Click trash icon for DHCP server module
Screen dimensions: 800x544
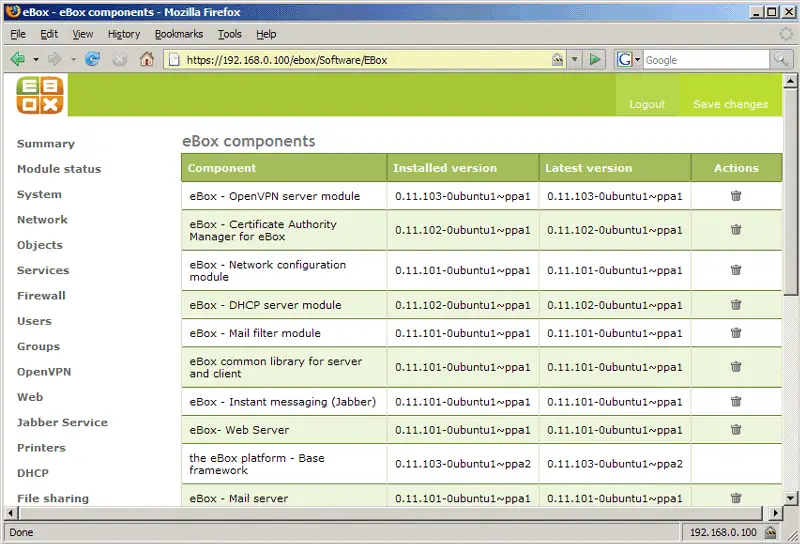click(736, 305)
